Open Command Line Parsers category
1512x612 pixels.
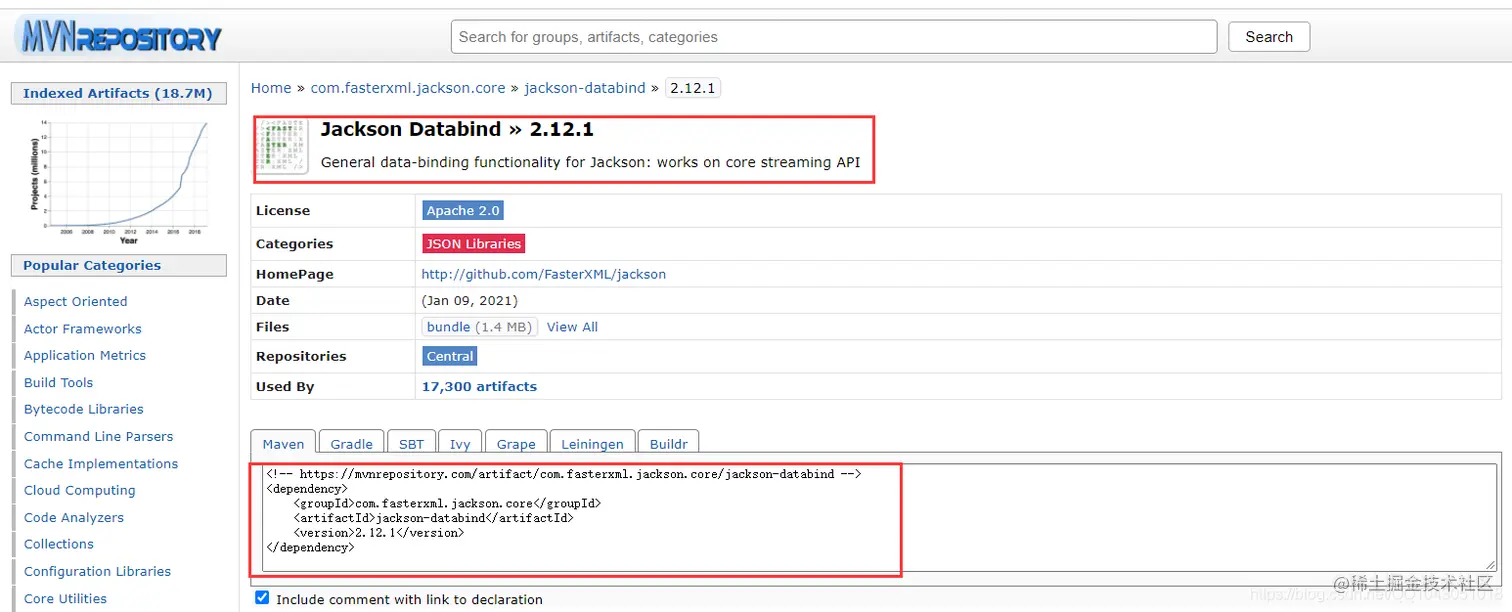(99, 437)
